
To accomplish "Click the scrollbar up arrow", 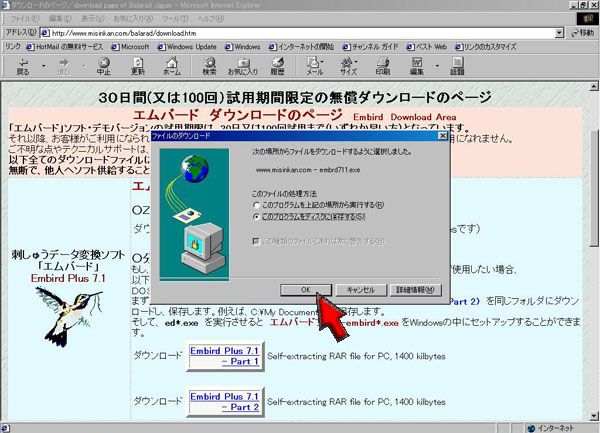I will [x=593, y=86].
